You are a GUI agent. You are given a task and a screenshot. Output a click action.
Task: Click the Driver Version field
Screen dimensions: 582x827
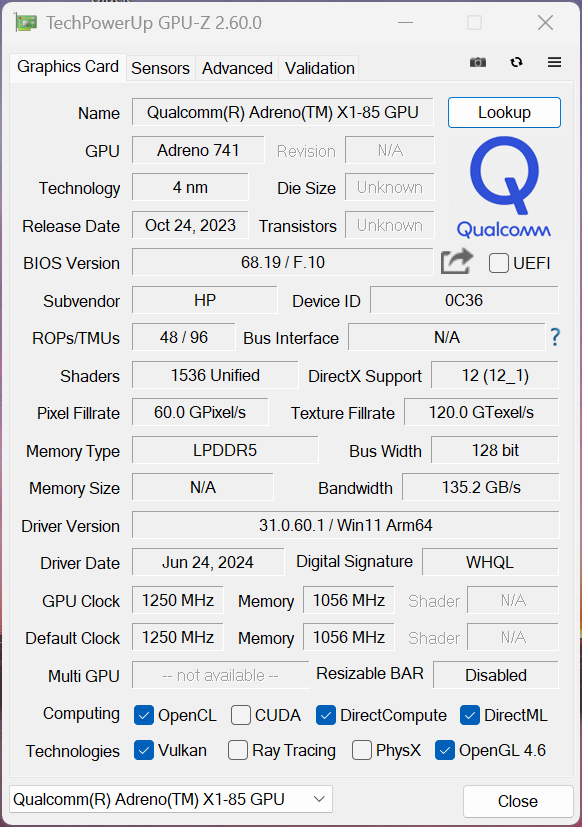346,525
